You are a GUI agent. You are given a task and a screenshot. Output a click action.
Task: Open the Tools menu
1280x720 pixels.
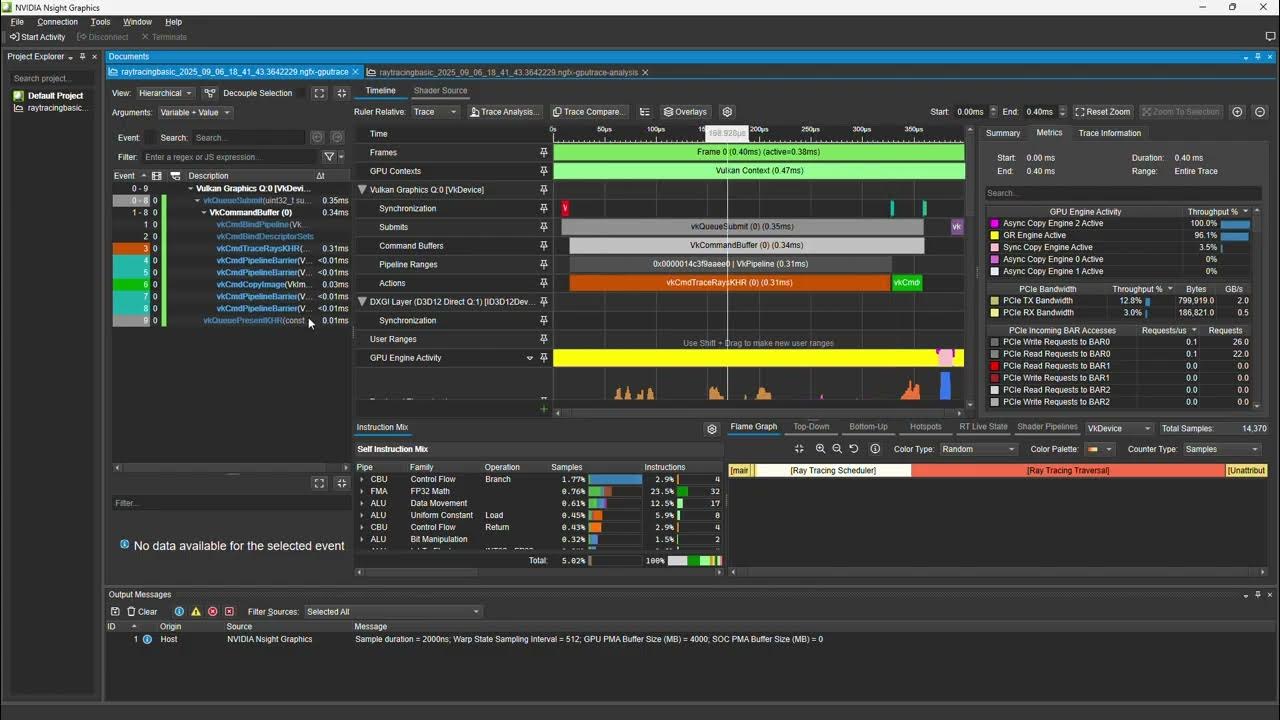coord(100,22)
